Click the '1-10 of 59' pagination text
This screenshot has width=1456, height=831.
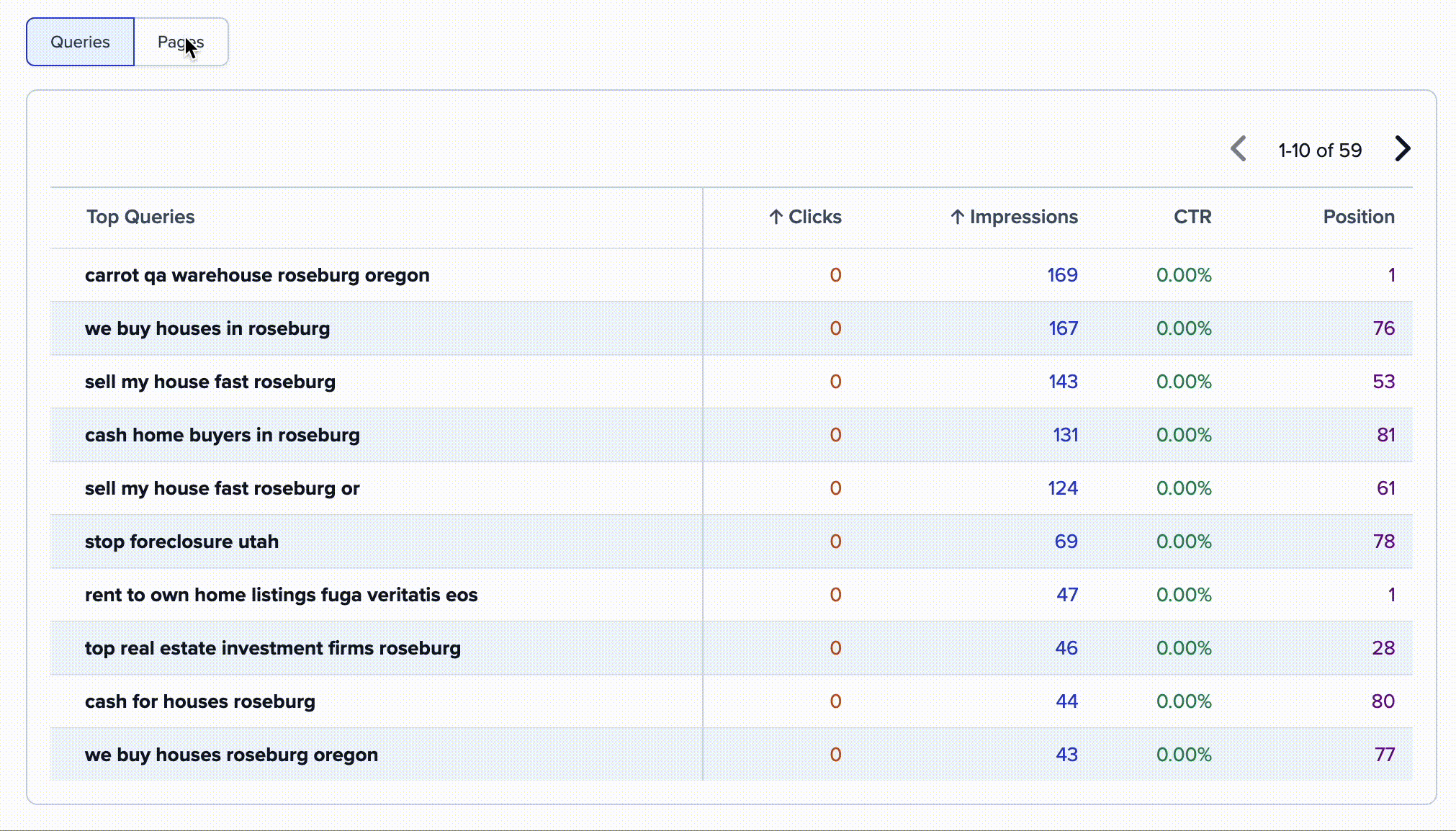(x=1320, y=150)
